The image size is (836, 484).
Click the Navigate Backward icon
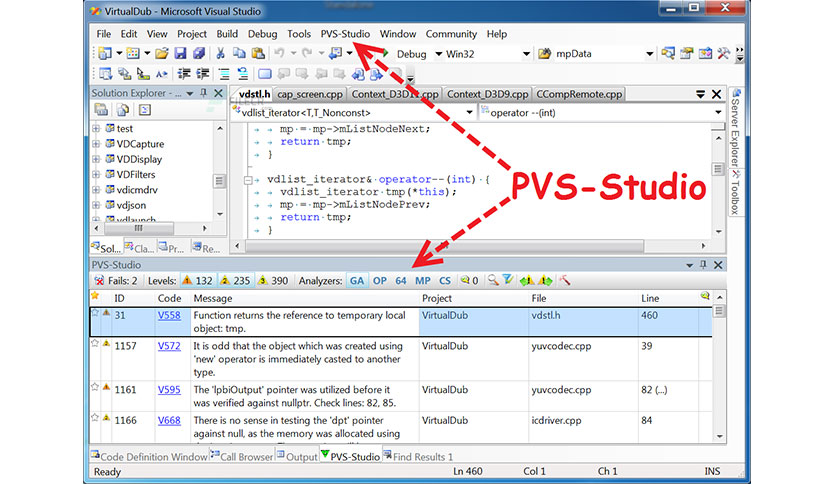coord(335,53)
